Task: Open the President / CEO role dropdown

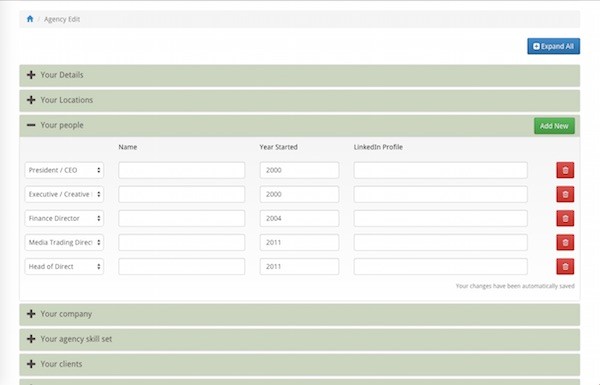Action: [64, 170]
